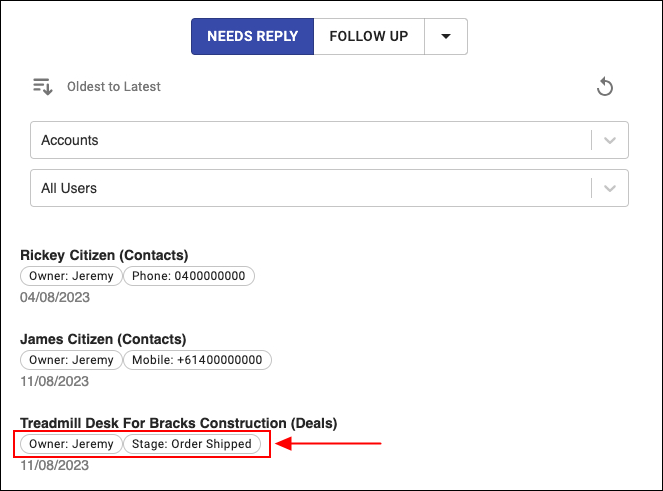Select the 11/08/2023 date under James Citizen
The width and height of the screenshot is (663, 491).
point(55,381)
